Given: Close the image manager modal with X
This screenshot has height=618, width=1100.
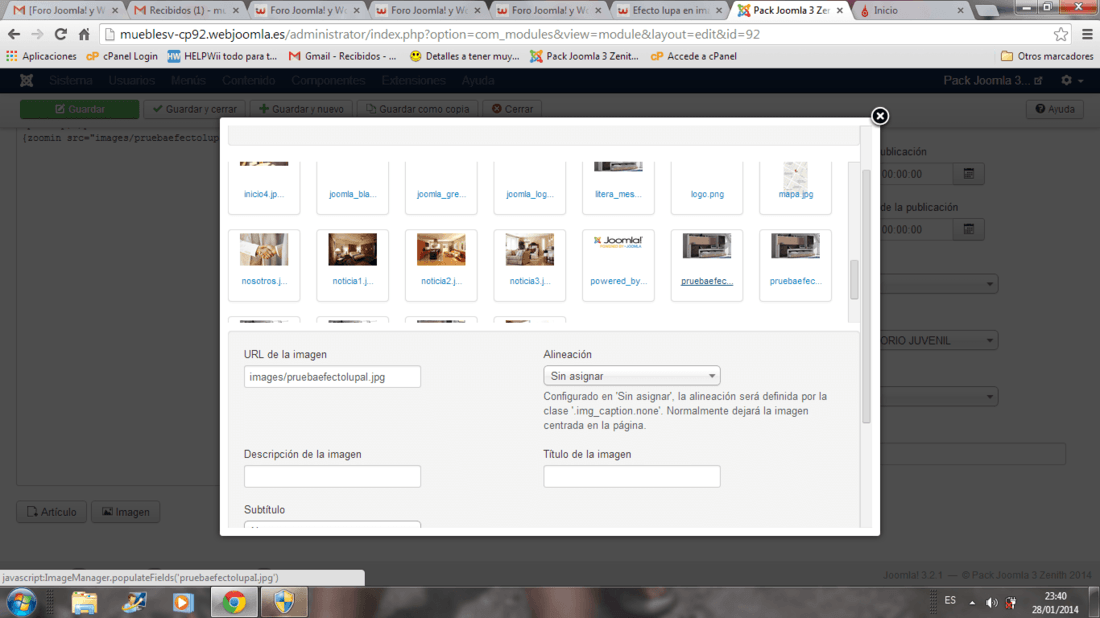Looking at the screenshot, I should coord(880,116).
